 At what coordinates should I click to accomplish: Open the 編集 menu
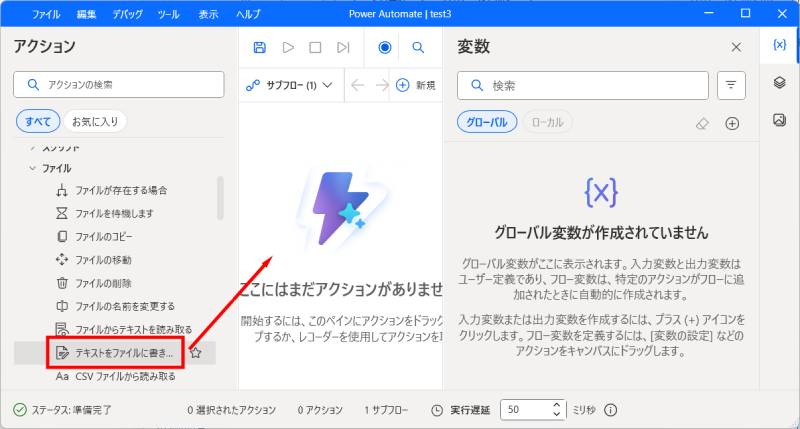pyautogui.click(x=86, y=14)
